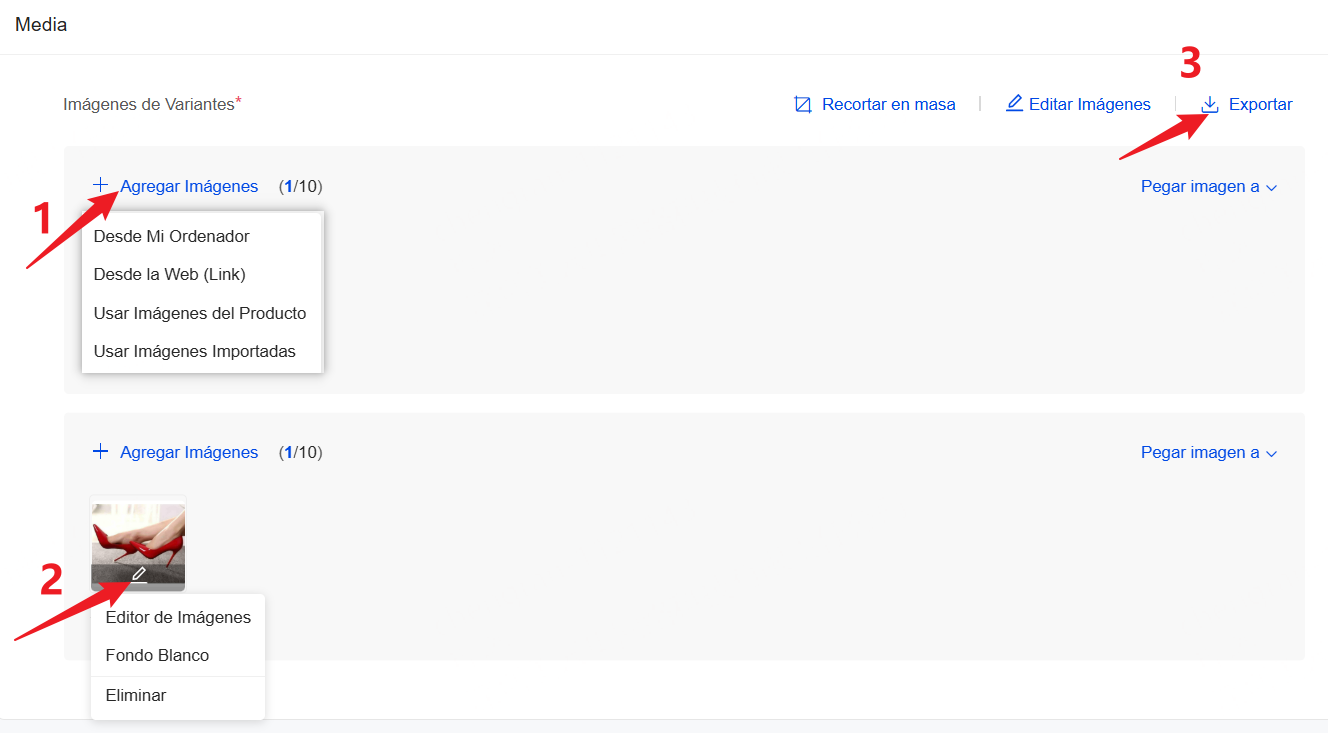Click the plus icon in the upper variant panel
1328x733 pixels.
[x=100, y=185]
